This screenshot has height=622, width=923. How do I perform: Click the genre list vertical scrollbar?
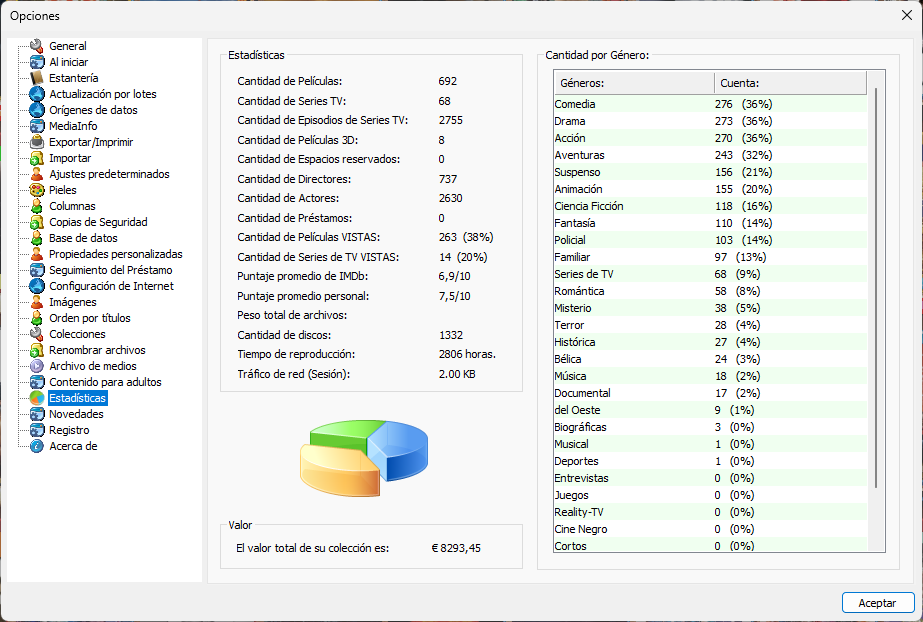pos(876,300)
